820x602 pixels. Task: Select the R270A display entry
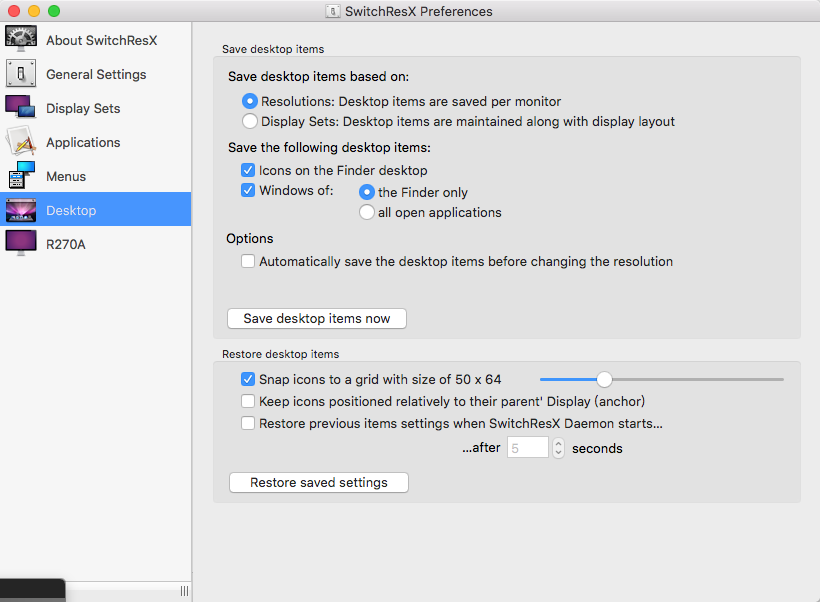coord(96,244)
